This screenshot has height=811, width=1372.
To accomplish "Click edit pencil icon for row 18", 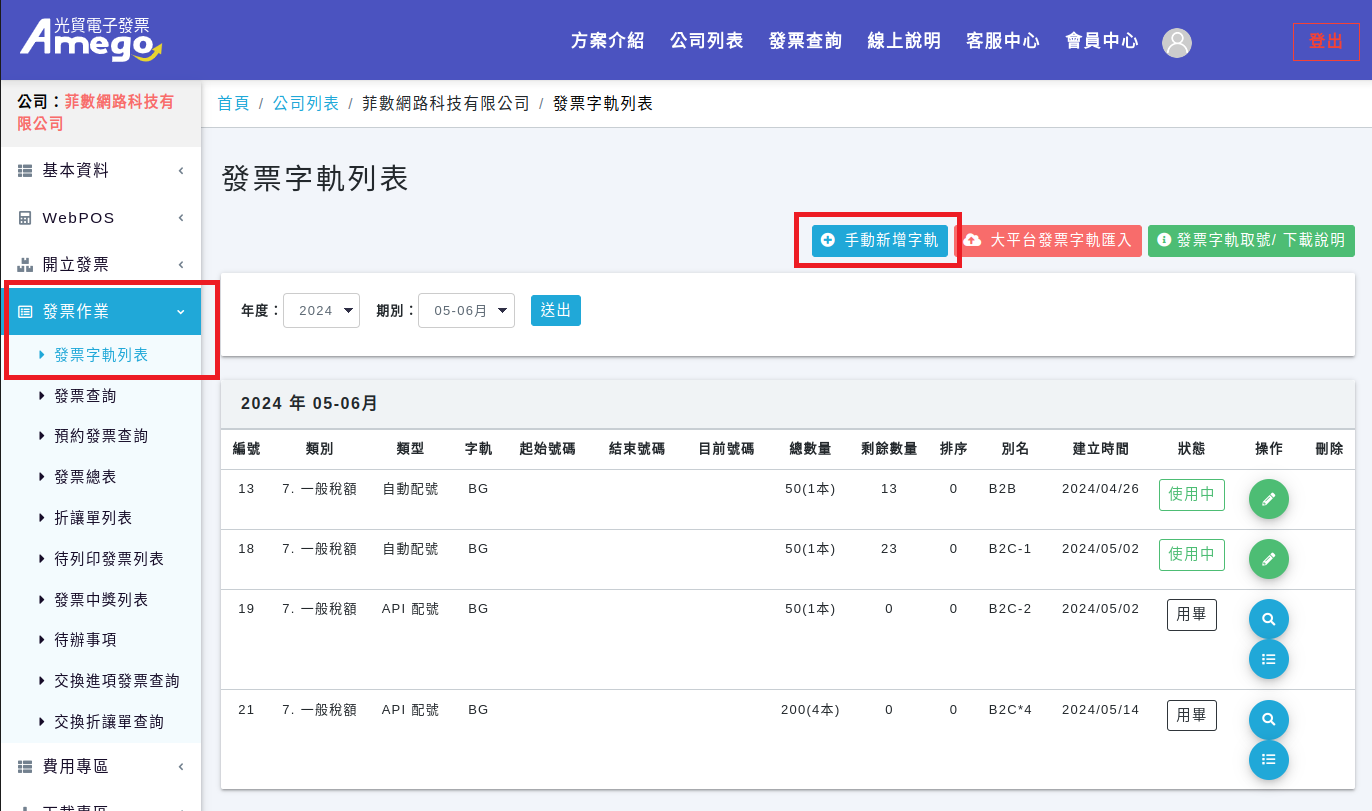I will point(1269,559).
